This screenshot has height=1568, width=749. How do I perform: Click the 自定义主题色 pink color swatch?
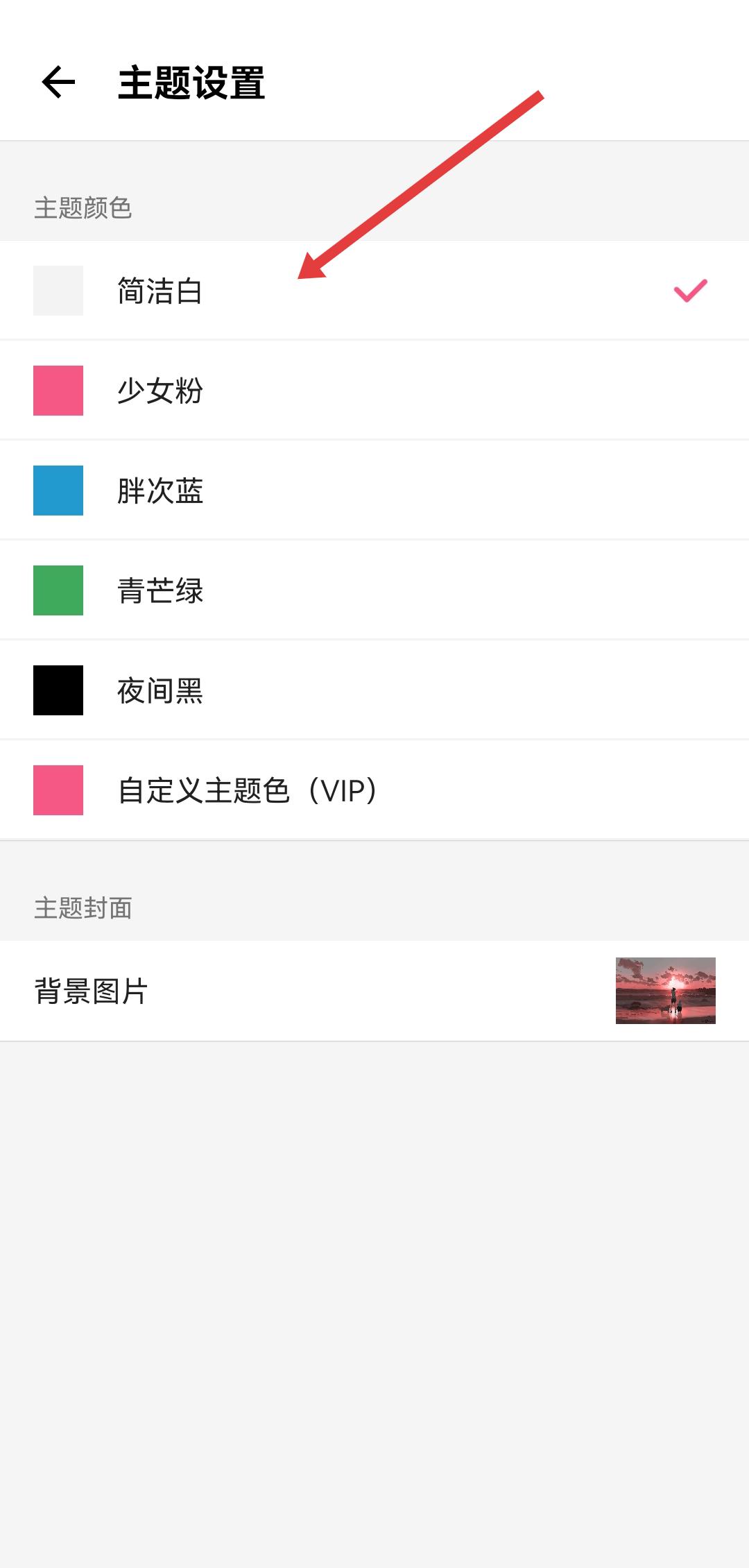click(58, 790)
